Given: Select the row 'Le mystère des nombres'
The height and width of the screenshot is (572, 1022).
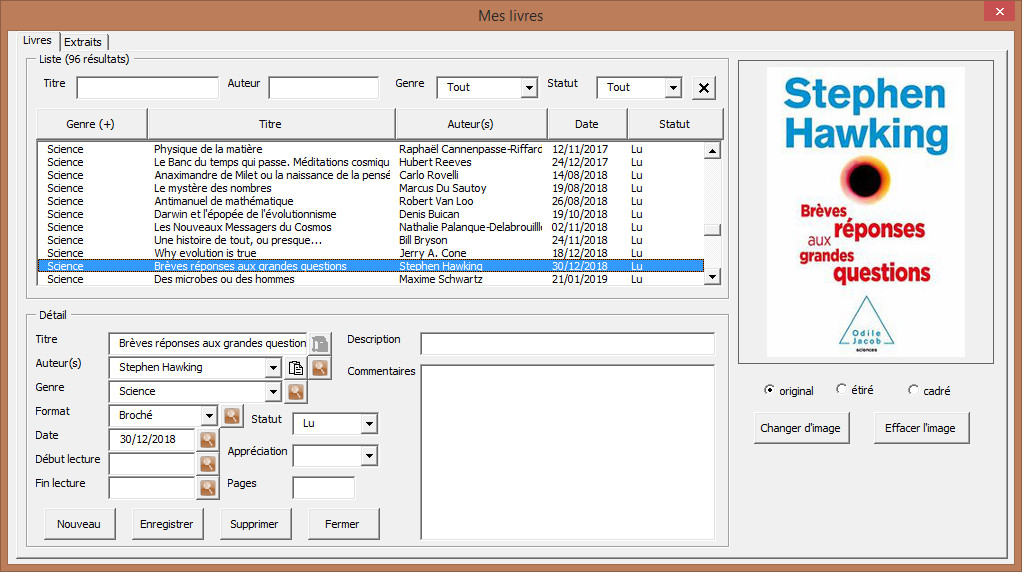Looking at the screenshot, I should click(371, 188).
